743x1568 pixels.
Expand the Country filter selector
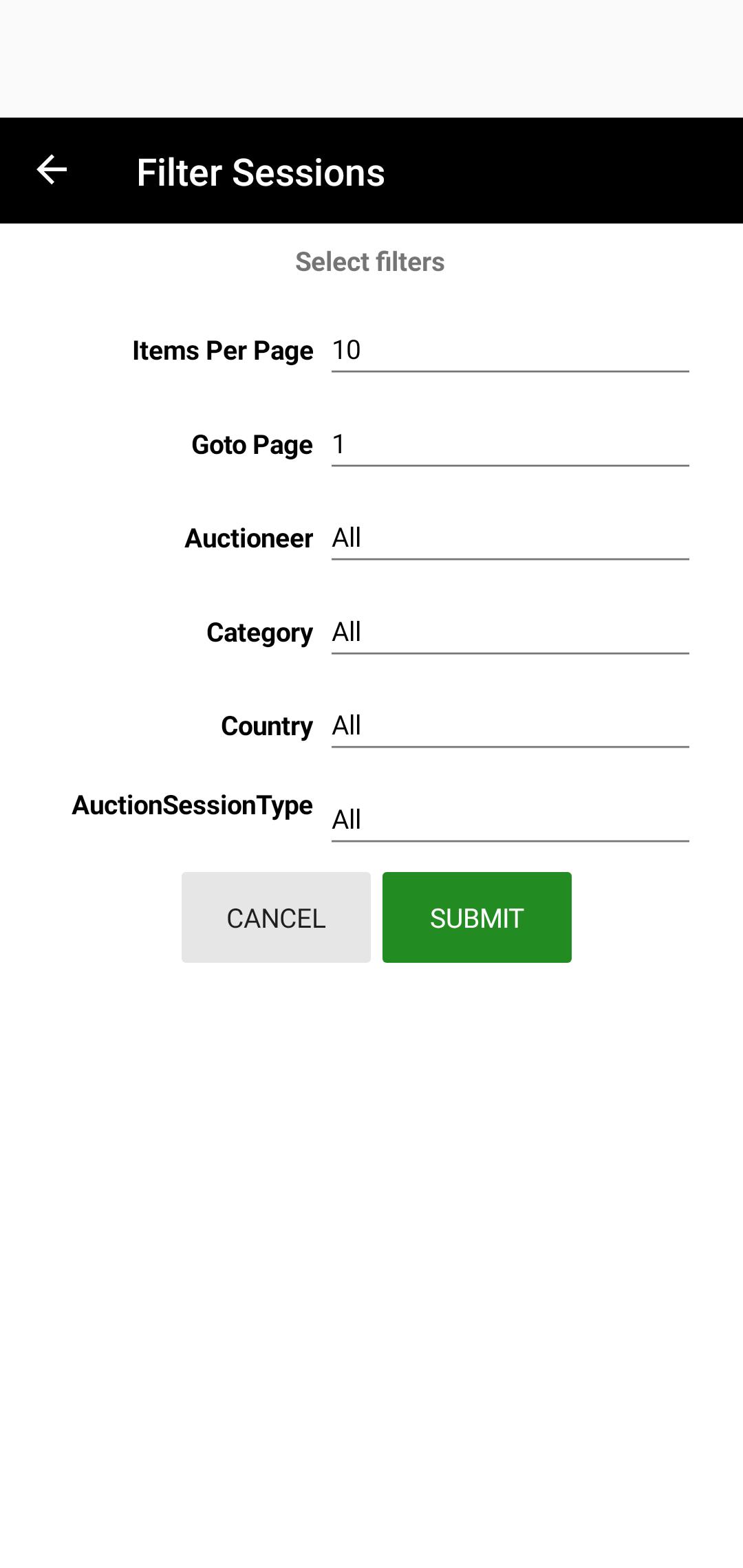(x=510, y=726)
